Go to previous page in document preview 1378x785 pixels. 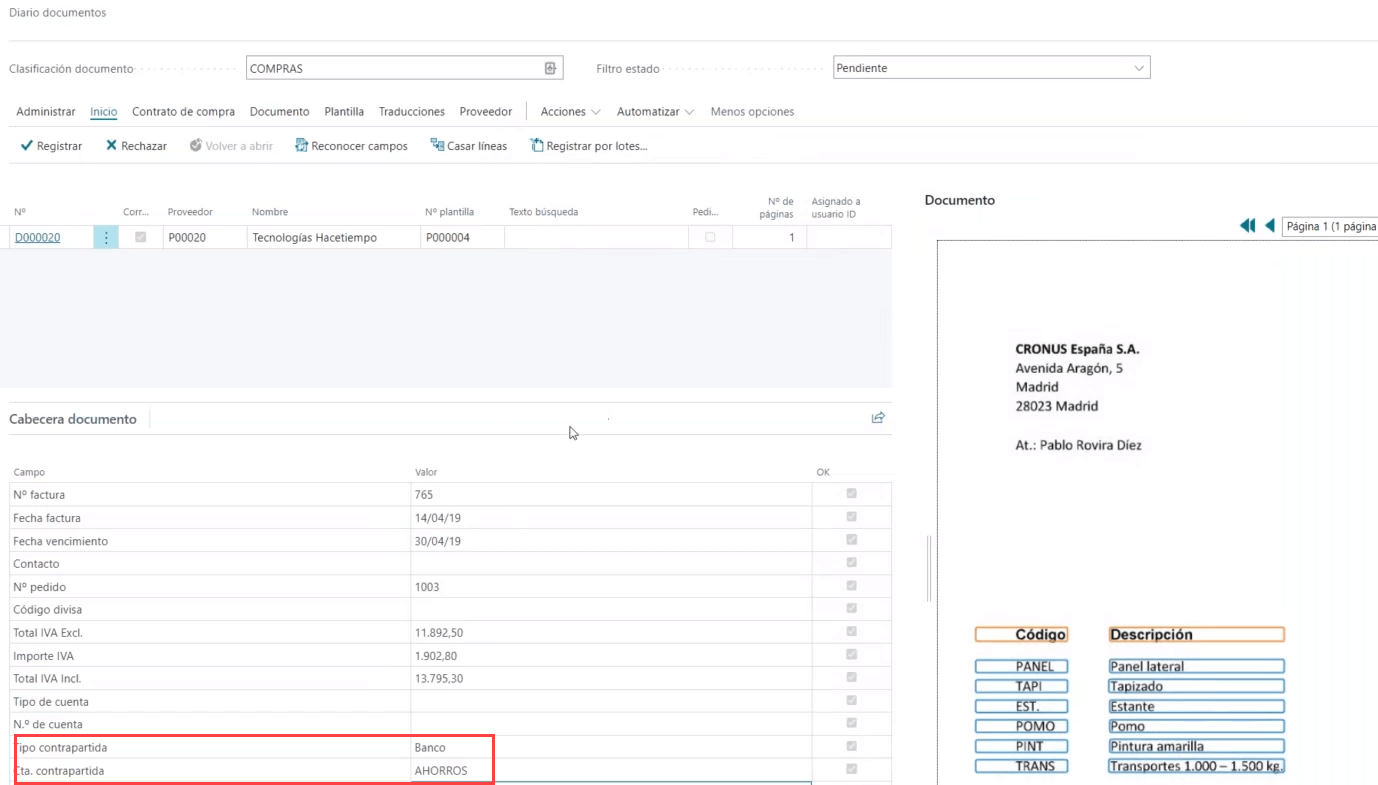[1269, 226]
